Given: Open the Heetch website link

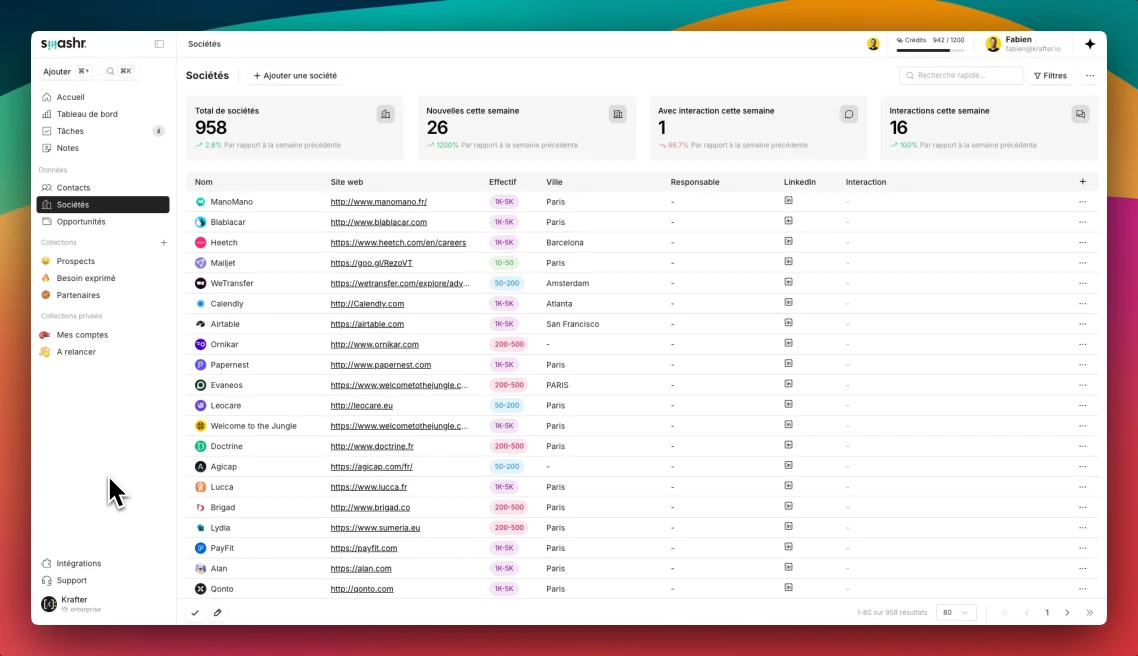Looking at the screenshot, I should (x=398, y=243).
